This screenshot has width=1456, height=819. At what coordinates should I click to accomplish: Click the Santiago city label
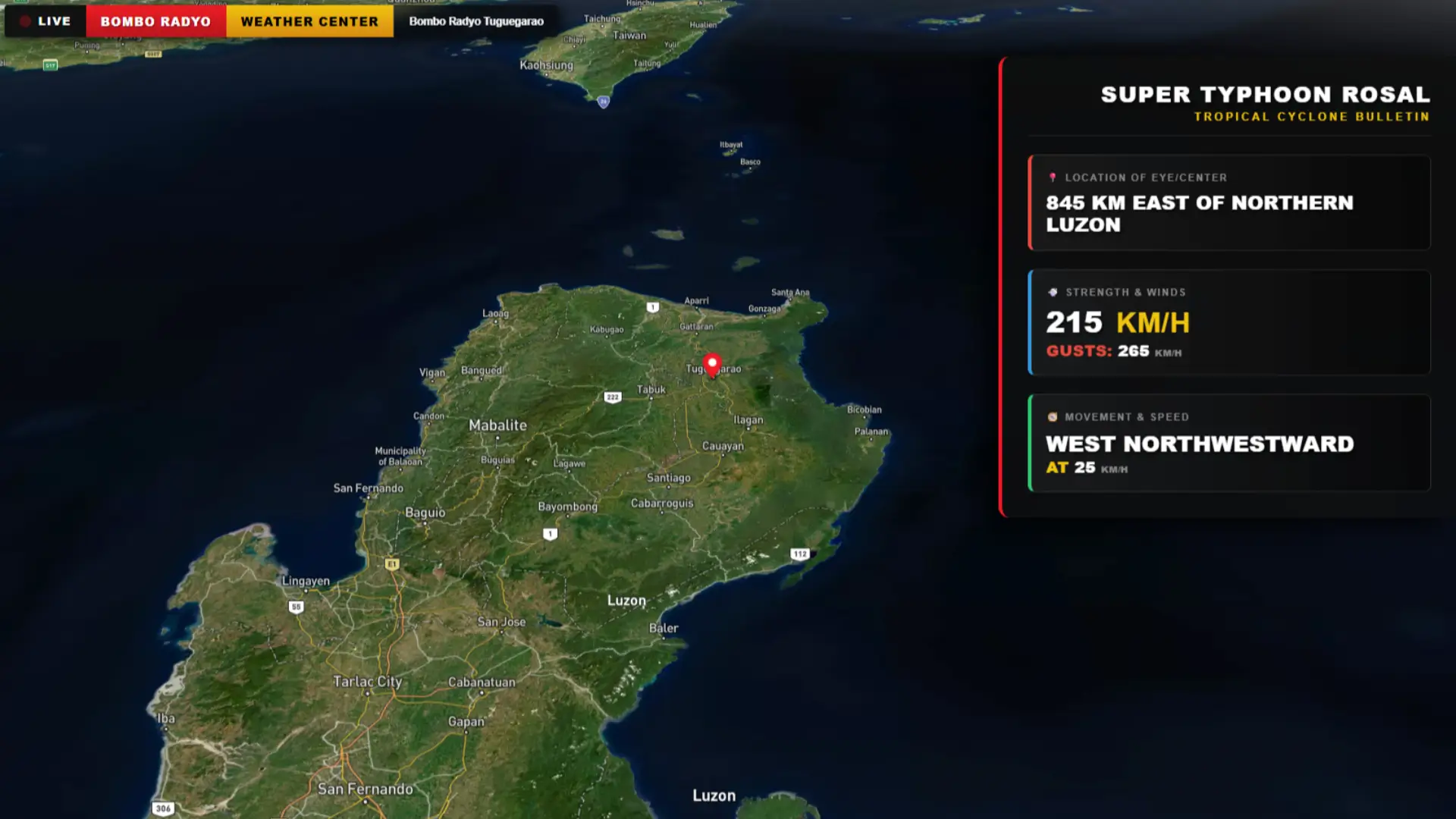[x=669, y=478]
